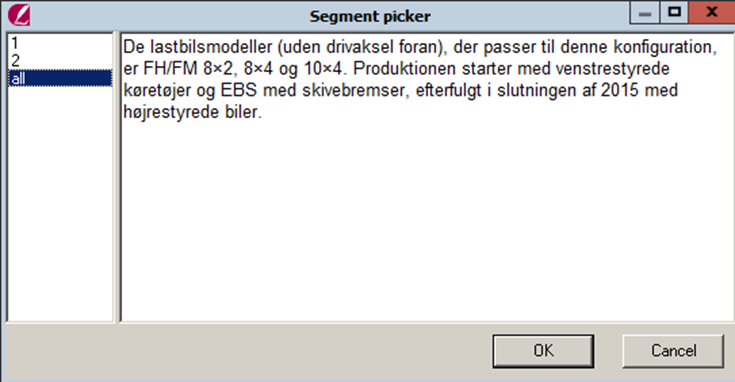
Task: Click the Segment picker title bar
Action: pyautogui.click(x=370, y=16)
